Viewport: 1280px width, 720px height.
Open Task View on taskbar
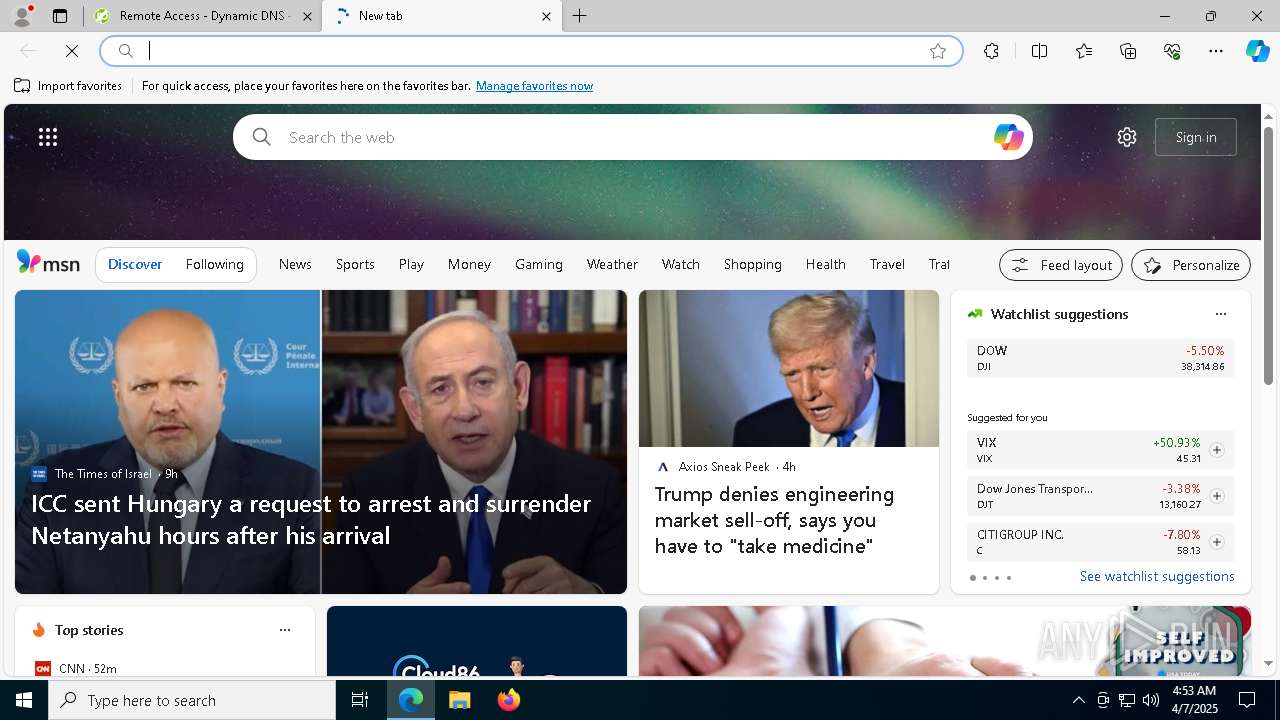click(360, 700)
